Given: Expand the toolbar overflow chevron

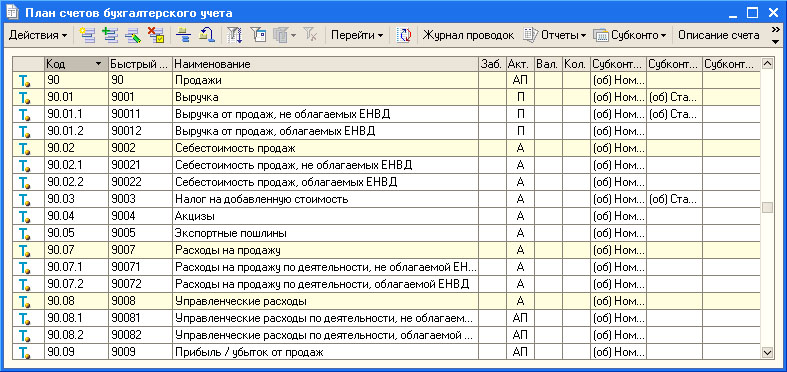Looking at the screenshot, I should pos(775,35).
